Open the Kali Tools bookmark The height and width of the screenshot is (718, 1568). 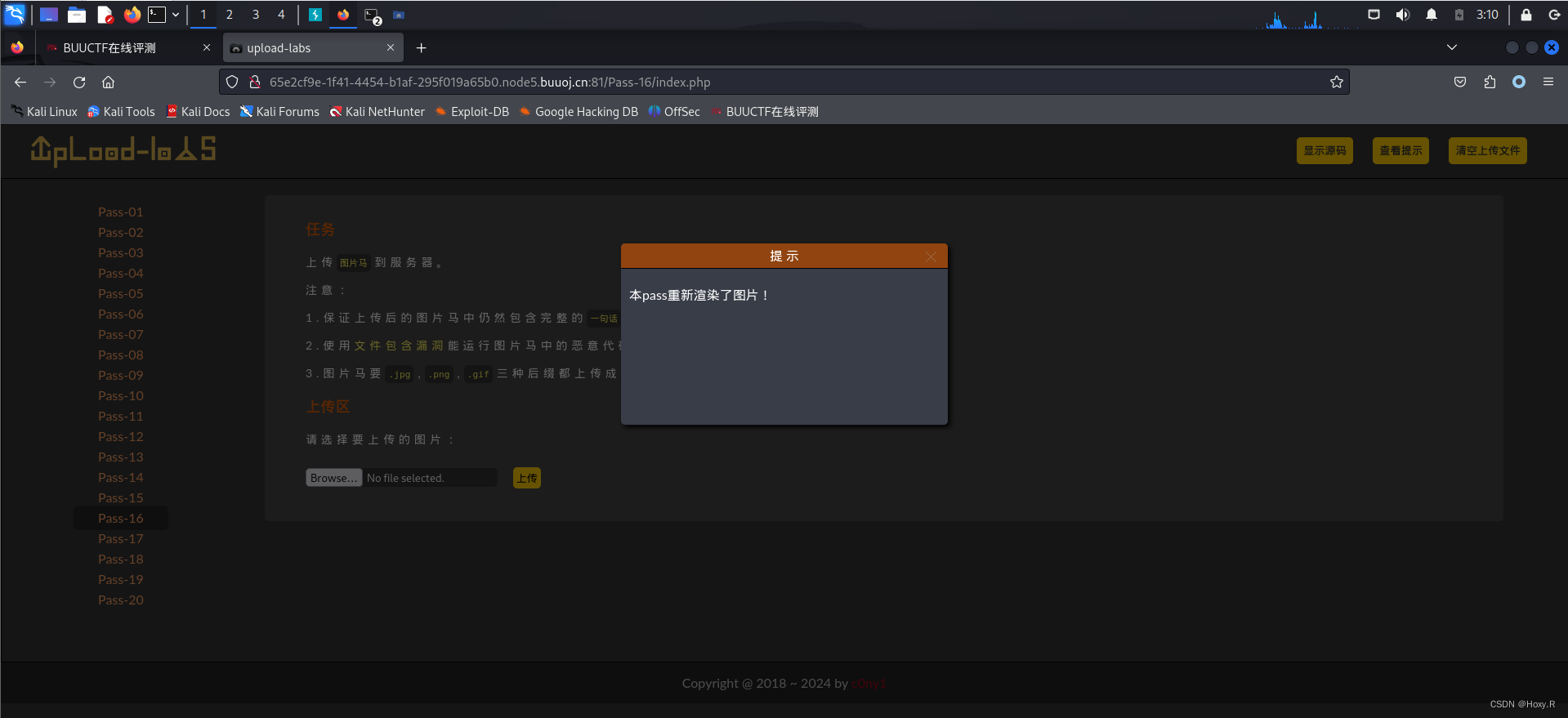click(121, 112)
